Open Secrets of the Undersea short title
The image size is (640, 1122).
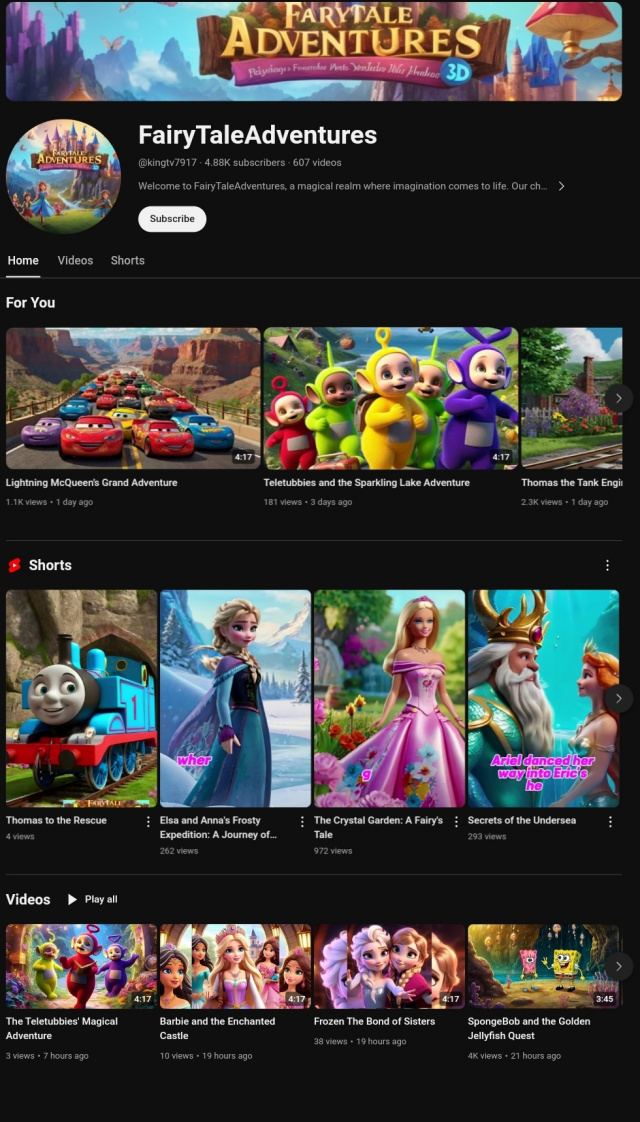pos(522,821)
